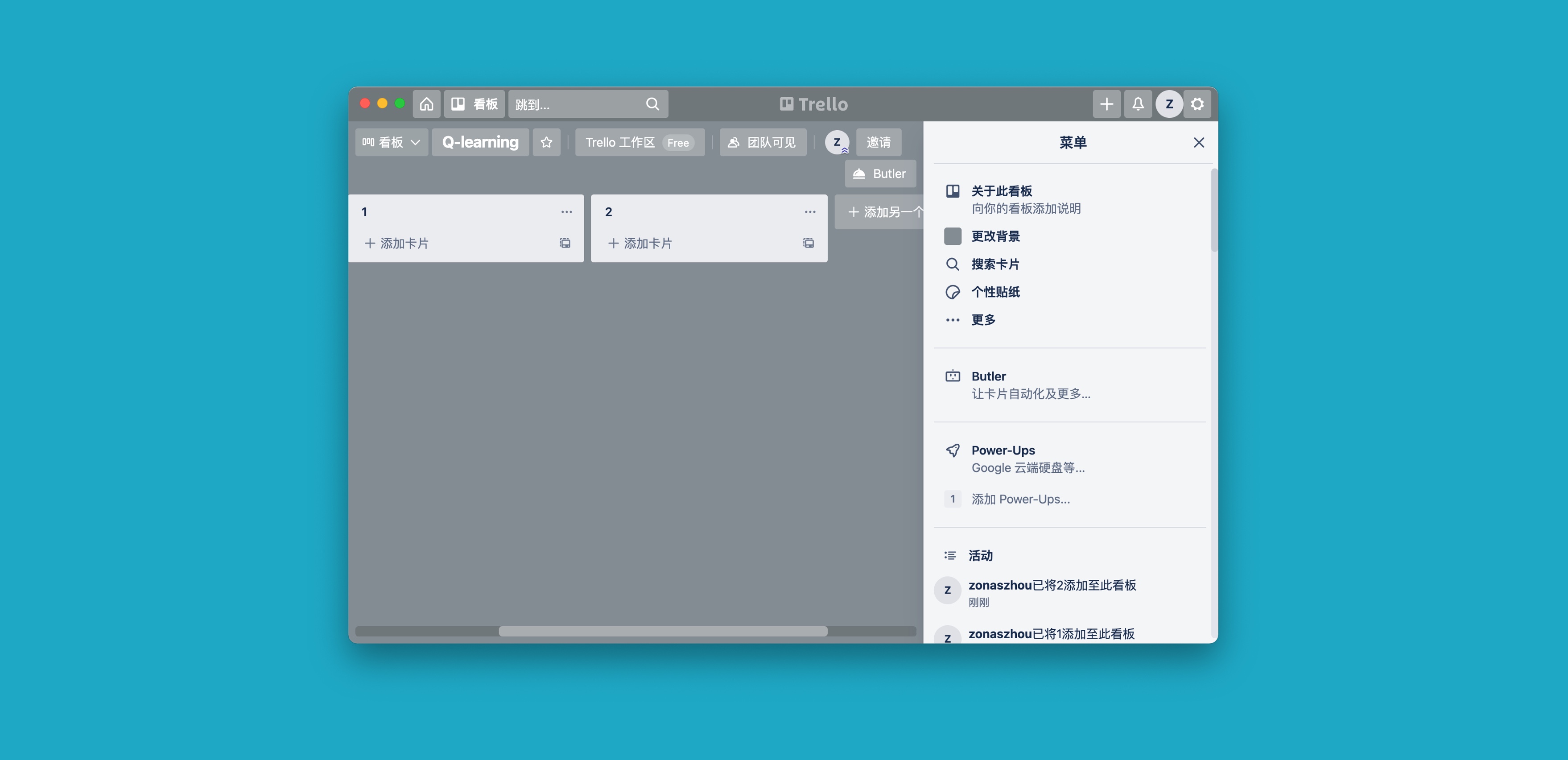Click the about board icon
The image size is (1568, 760).
click(x=953, y=191)
